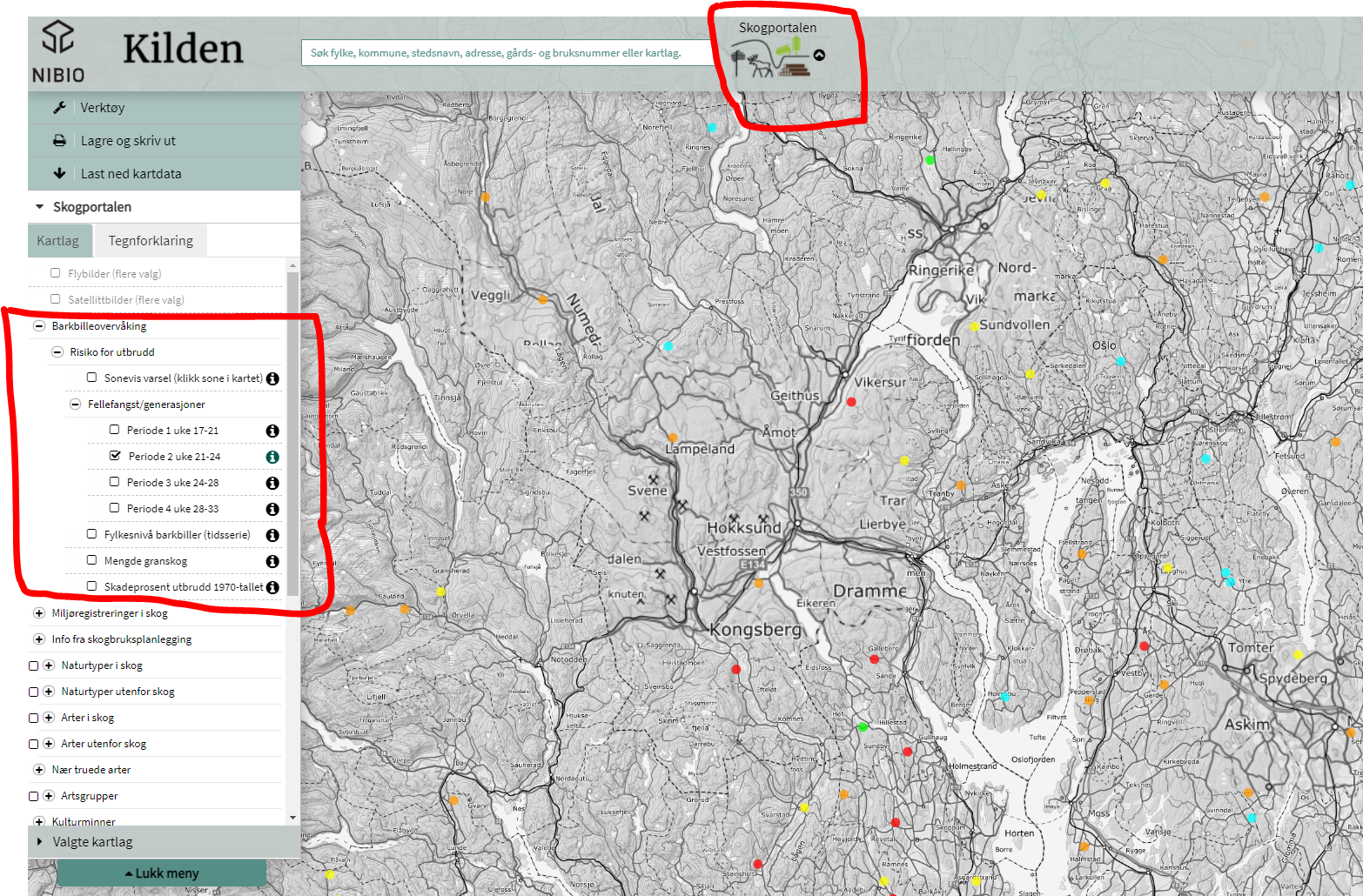Image resolution: width=1363 pixels, height=896 pixels.
Task: Tick the Arter utenfor skog checkbox
Action: [x=34, y=744]
